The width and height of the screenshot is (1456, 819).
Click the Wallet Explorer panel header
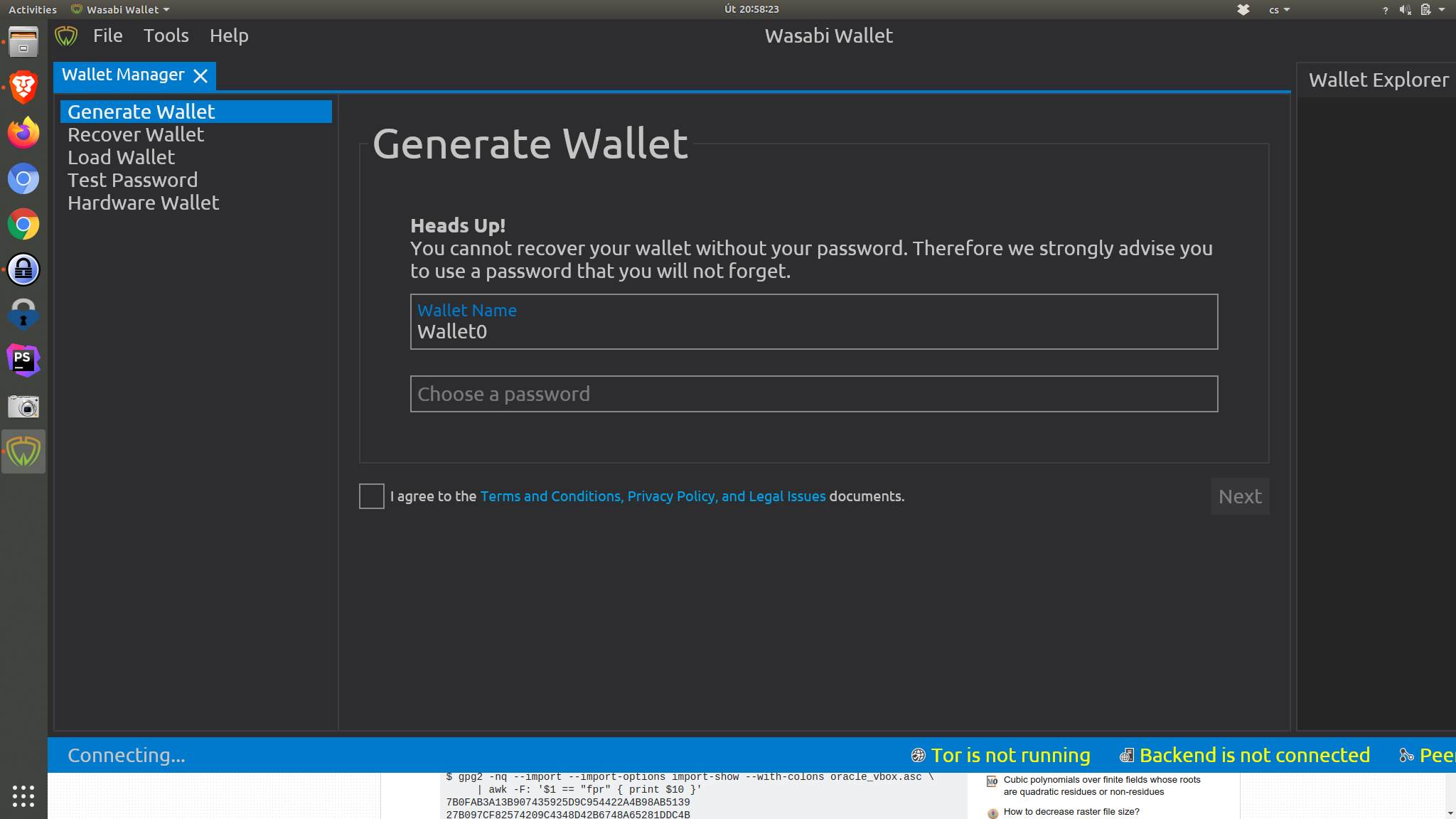click(1379, 80)
